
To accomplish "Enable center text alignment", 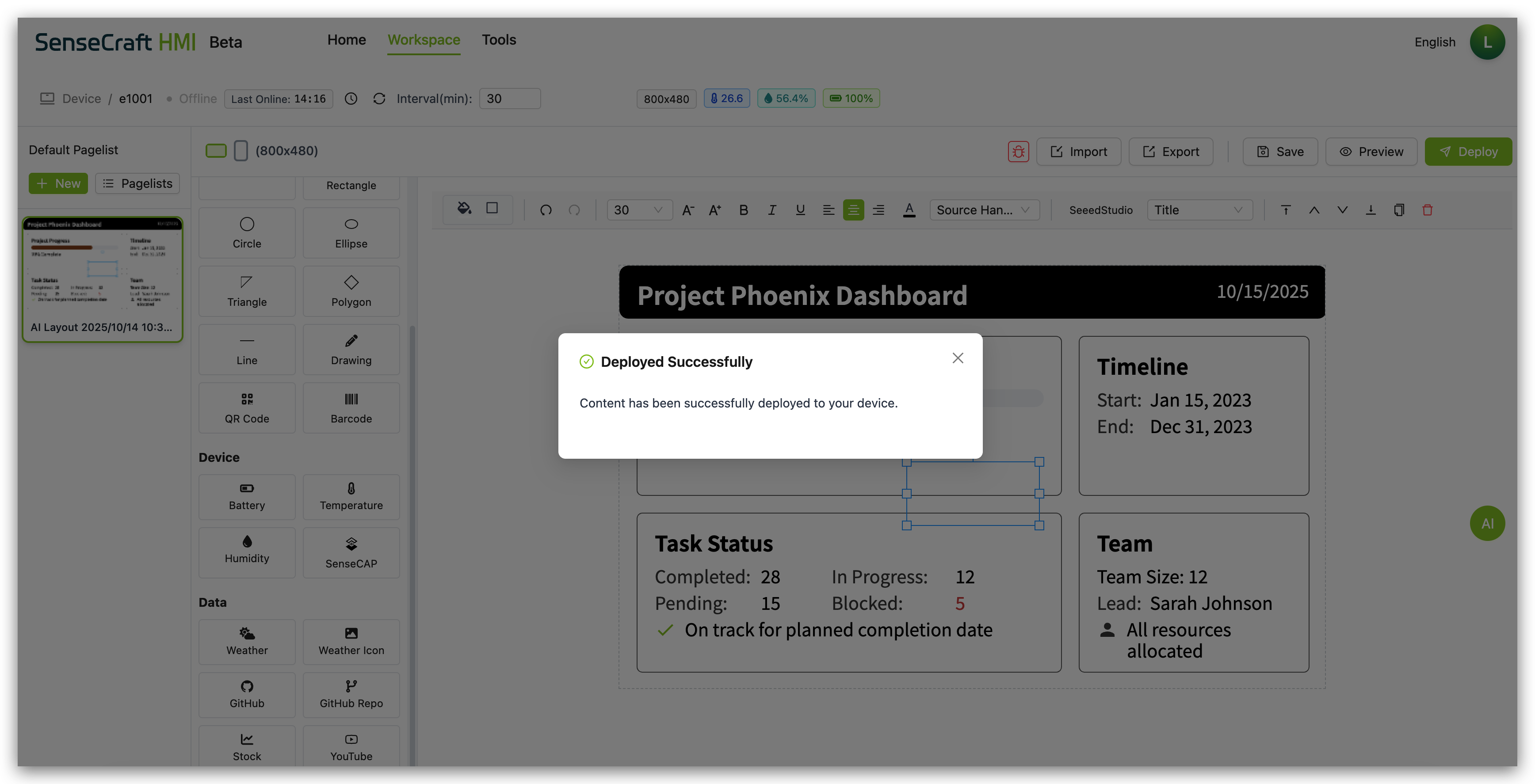I will pos(853,210).
